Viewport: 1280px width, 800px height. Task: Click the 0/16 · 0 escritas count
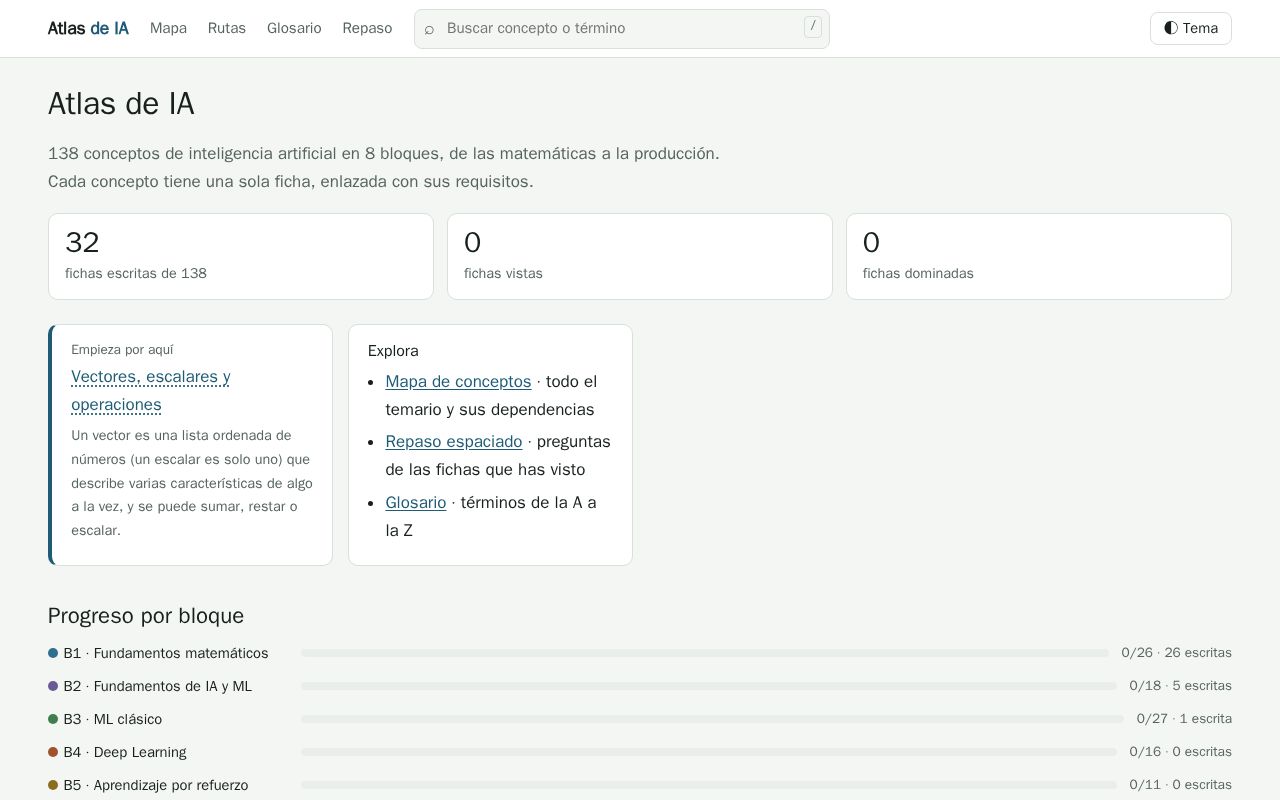pos(1180,752)
